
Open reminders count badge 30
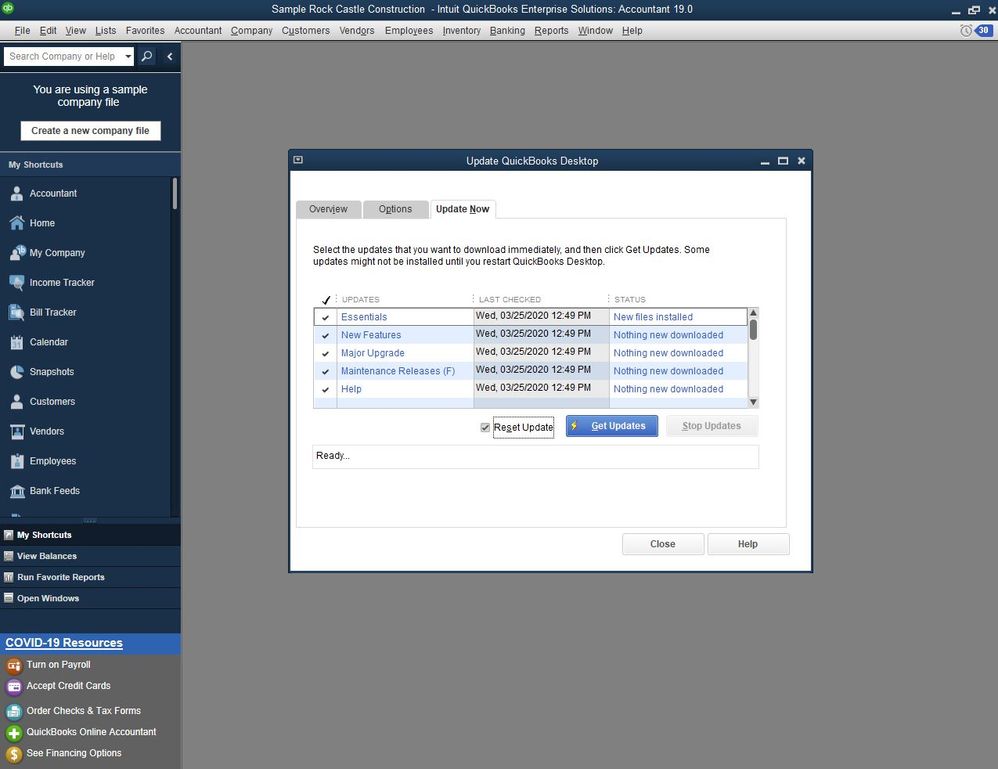click(983, 31)
